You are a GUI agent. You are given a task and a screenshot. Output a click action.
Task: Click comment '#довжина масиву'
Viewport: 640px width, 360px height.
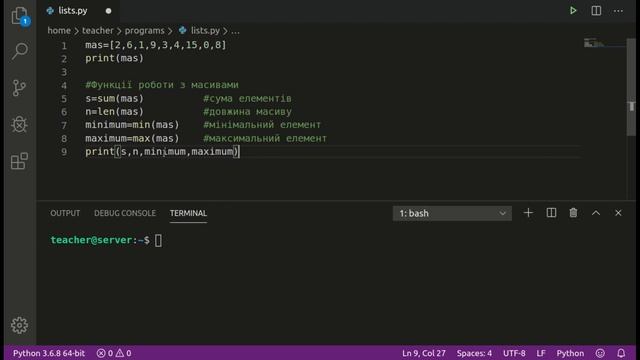[247, 111]
